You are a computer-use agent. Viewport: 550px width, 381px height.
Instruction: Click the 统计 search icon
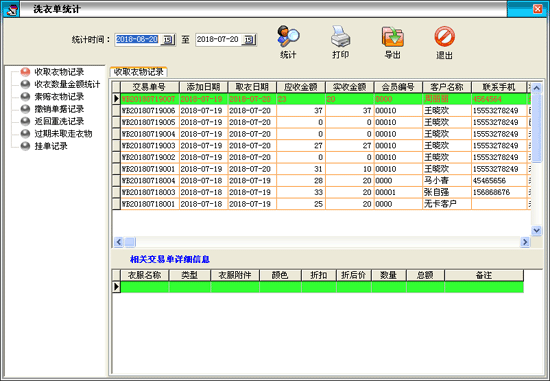(x=288, y=36)
